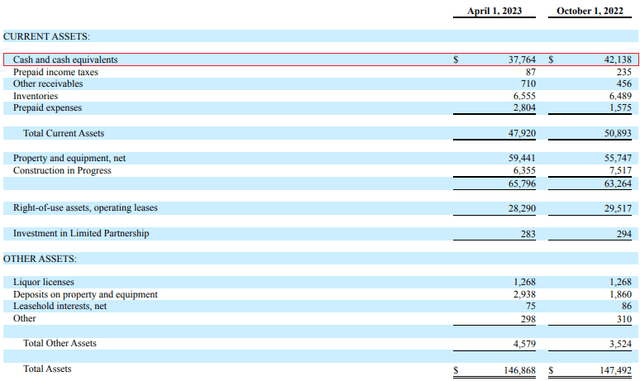Click the 7,517 construction value

click(x=620, y=170)
